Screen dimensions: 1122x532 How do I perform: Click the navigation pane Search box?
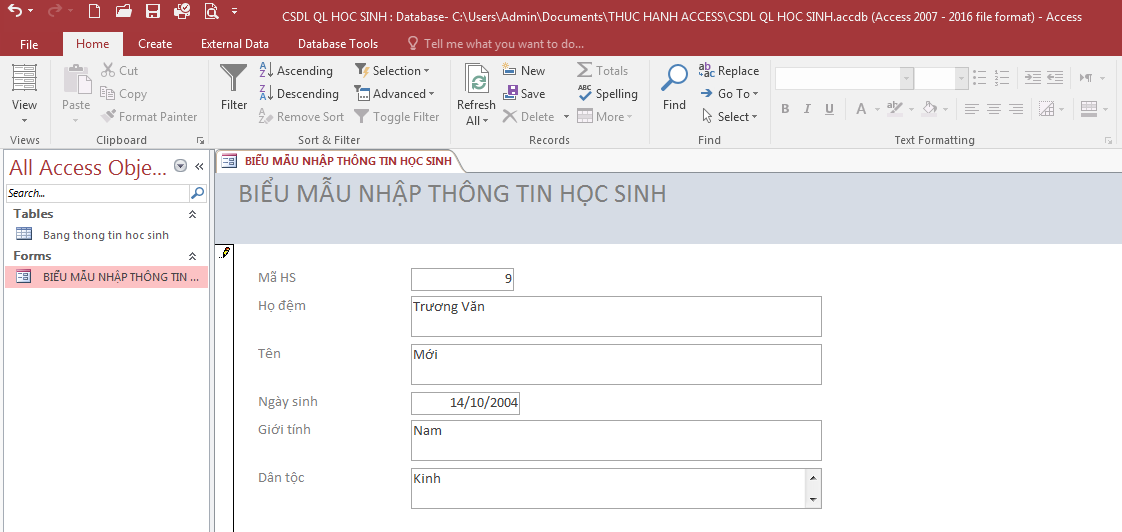[98, 193]
